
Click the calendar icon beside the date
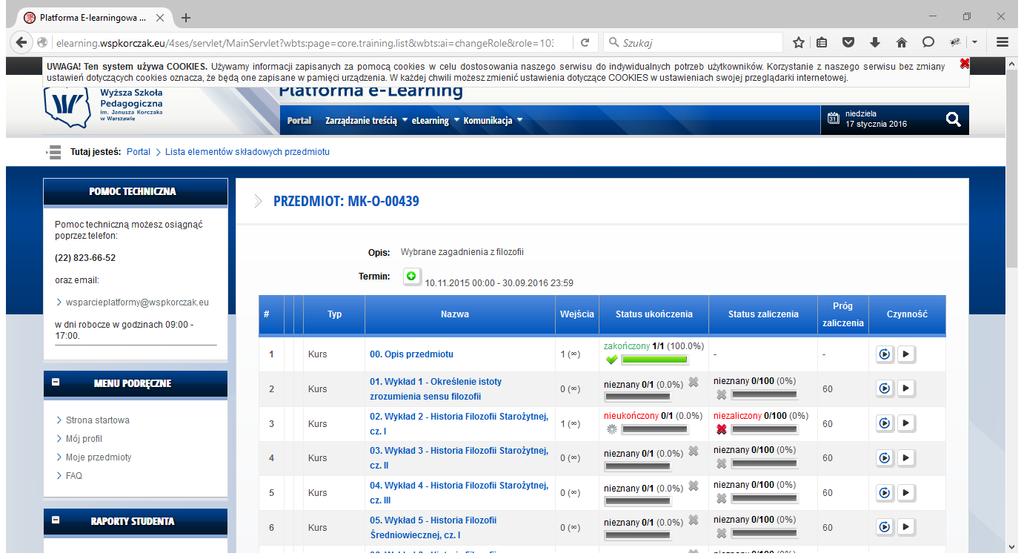coord(833,118)
